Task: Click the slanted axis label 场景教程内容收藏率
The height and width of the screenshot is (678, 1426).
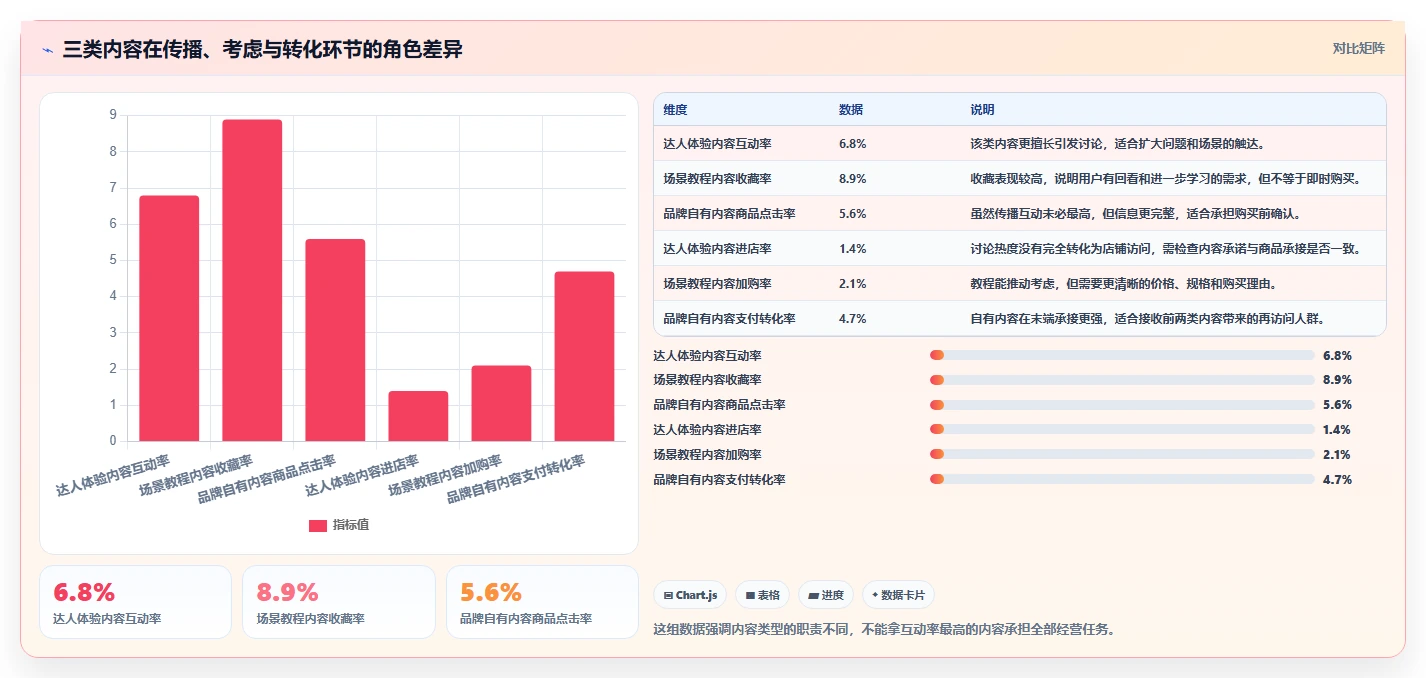Action: (x=196, y=476)
